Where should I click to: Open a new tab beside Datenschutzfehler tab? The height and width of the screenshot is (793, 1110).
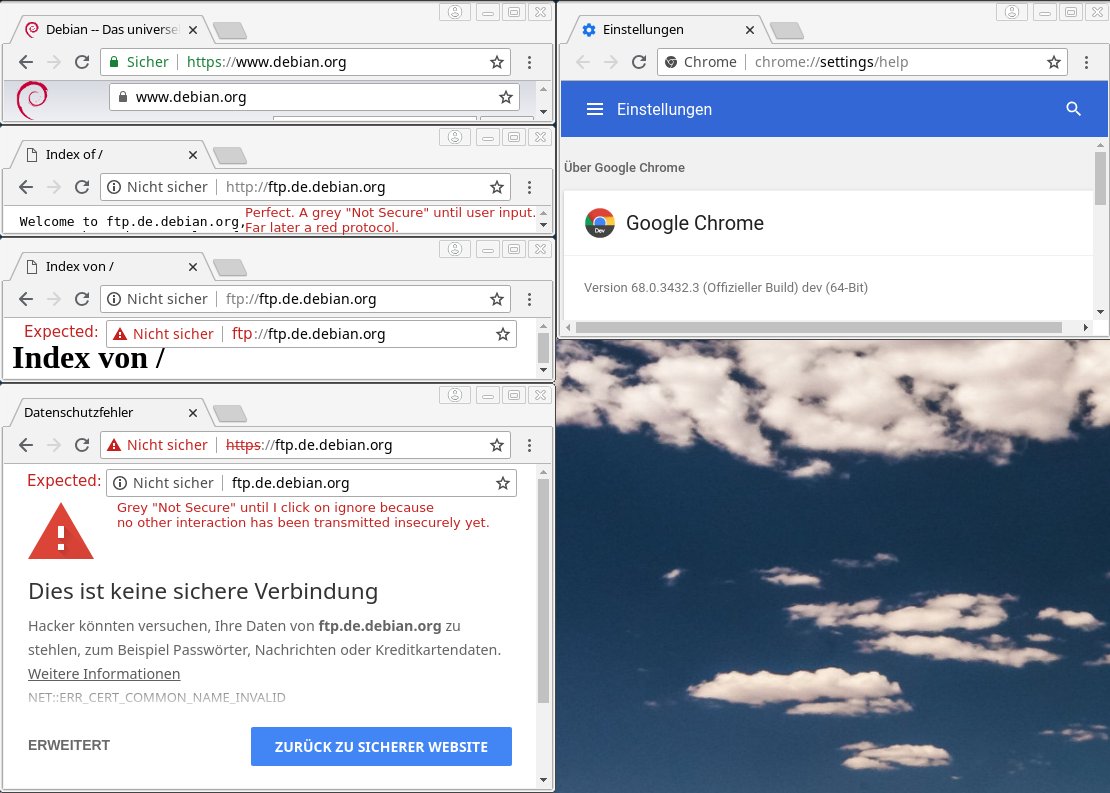click(x=229, y=413)
